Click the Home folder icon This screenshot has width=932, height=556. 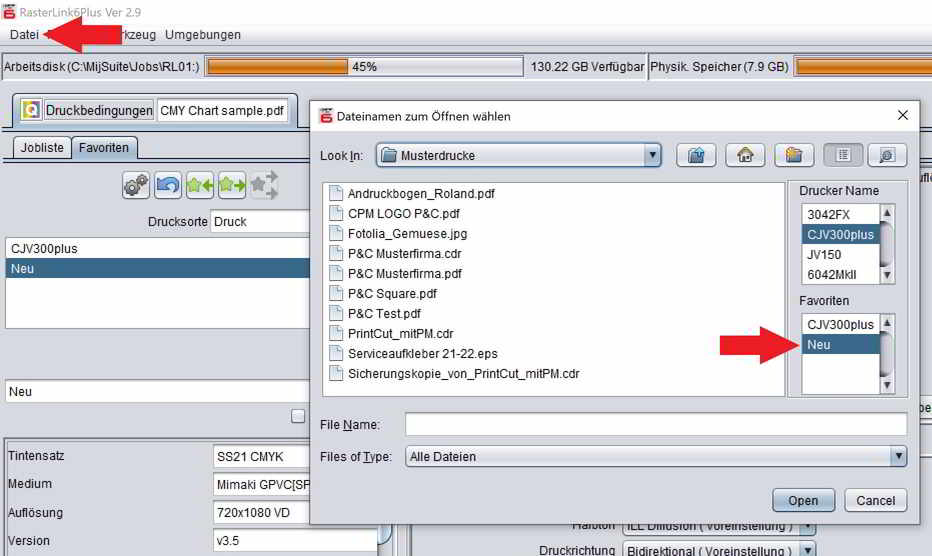pos(744,155)
